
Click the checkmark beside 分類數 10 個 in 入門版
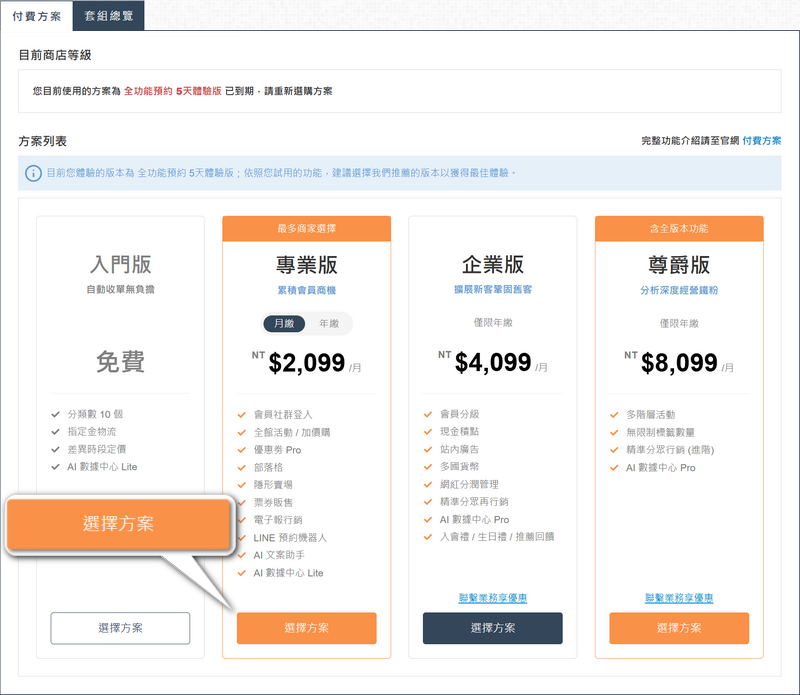click(54, 413)
